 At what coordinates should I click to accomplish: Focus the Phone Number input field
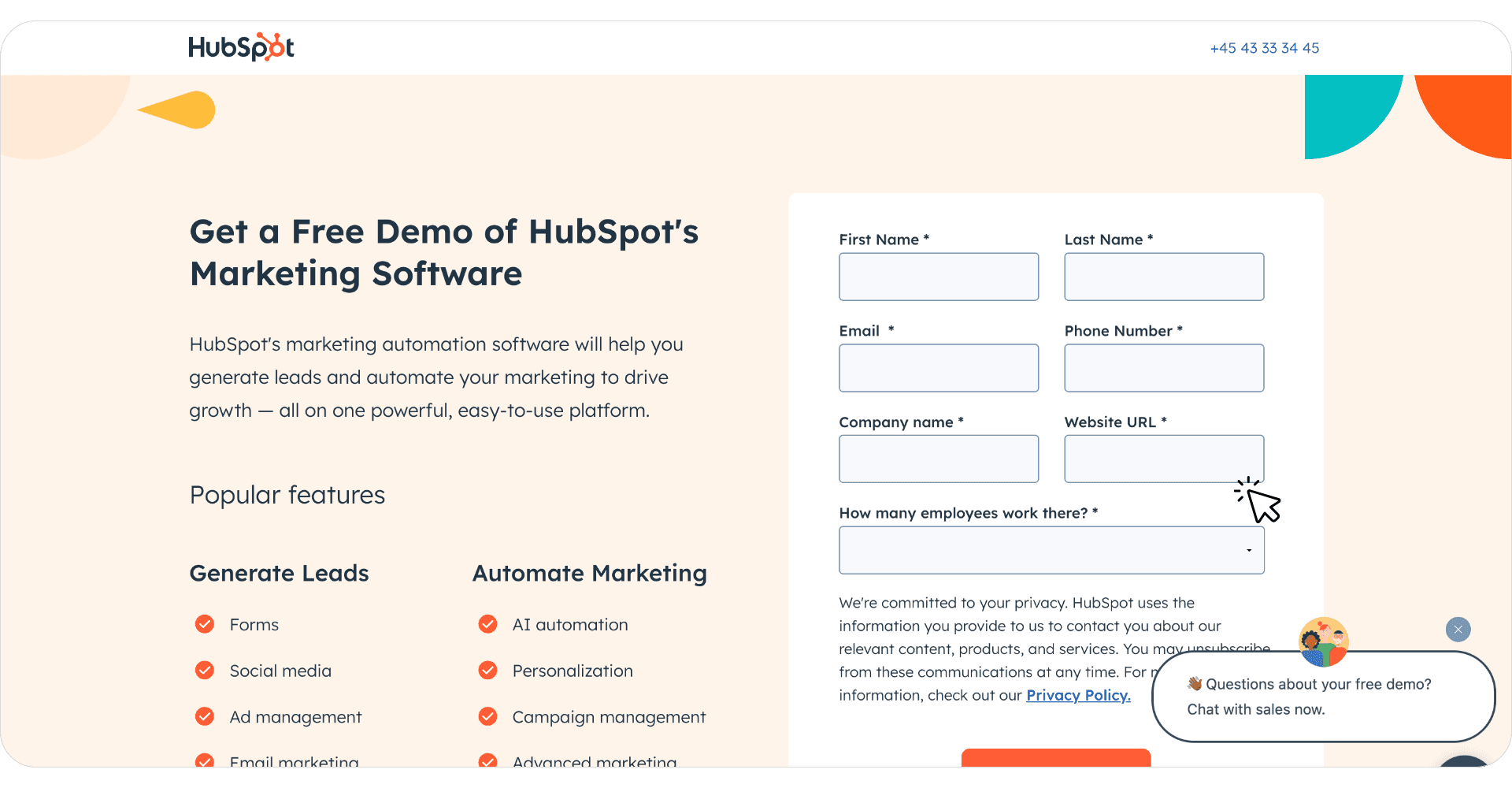pos(1164,368)
